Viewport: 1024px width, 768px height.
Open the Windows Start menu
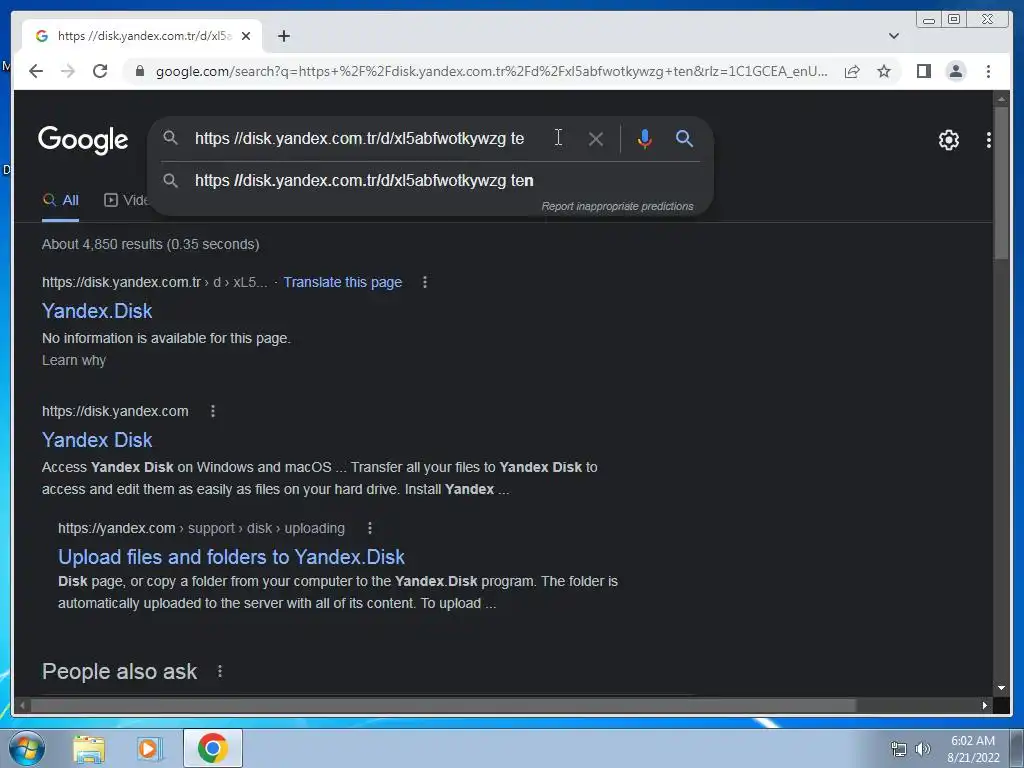(26, 748)
